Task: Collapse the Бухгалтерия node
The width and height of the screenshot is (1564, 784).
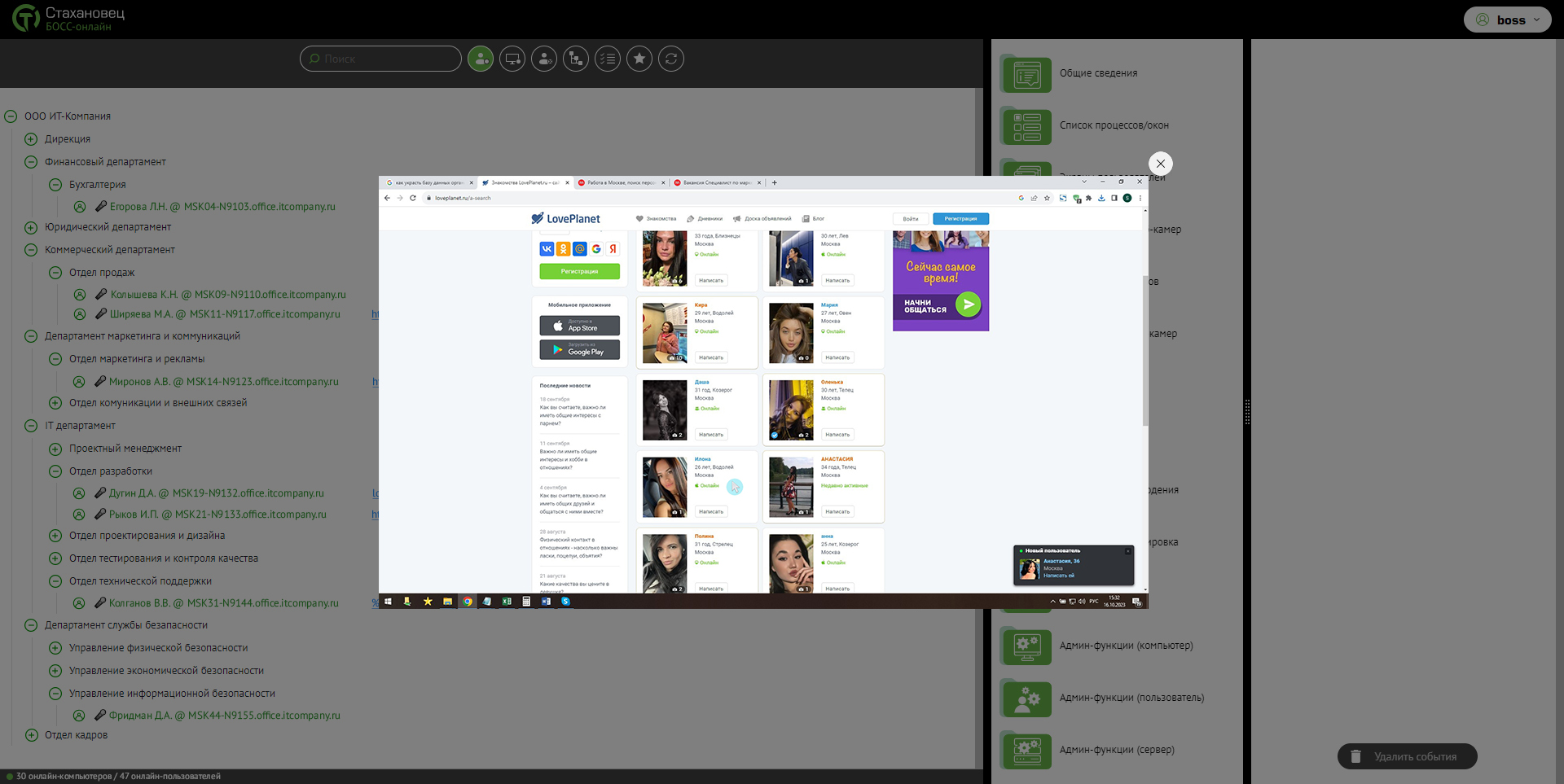Action: (x=55, y=185)
